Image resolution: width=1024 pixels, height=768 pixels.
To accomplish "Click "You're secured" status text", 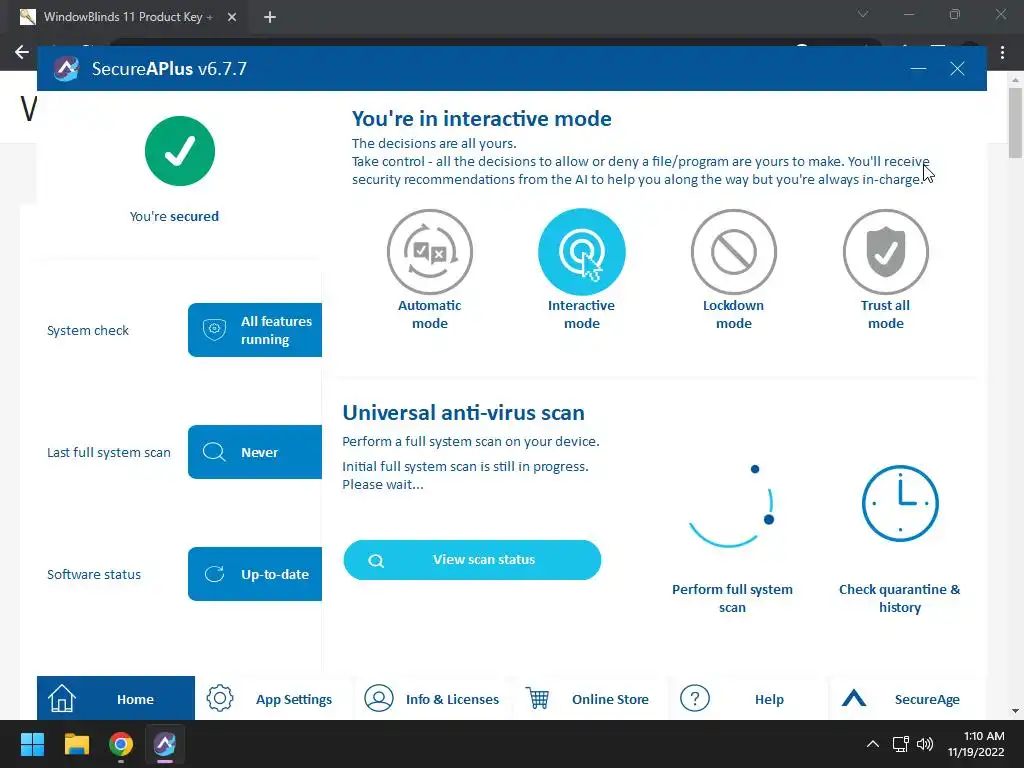I will point(174,216).
